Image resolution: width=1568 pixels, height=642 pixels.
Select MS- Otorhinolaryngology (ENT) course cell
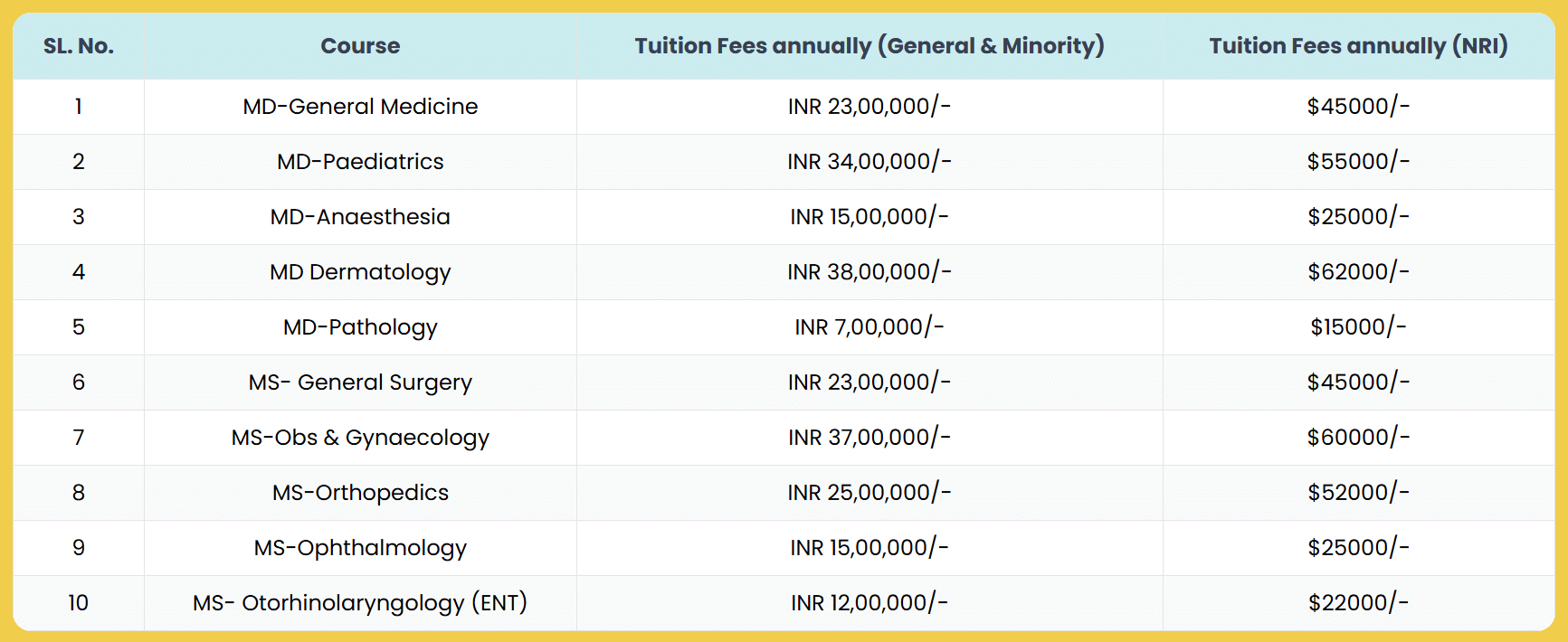pyautogui.click(x=360, y=603)
